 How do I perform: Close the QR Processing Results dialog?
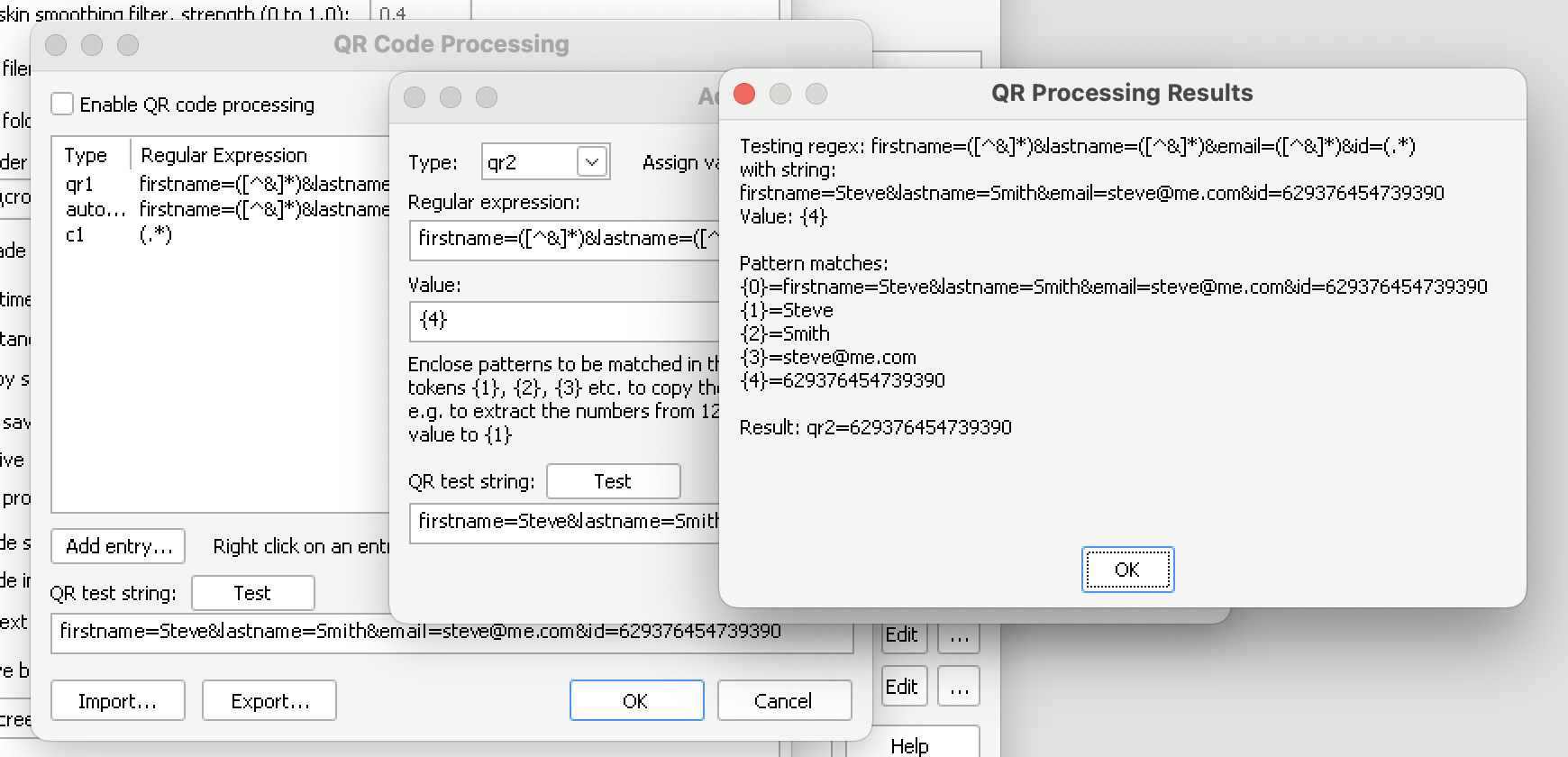(744, 94)
